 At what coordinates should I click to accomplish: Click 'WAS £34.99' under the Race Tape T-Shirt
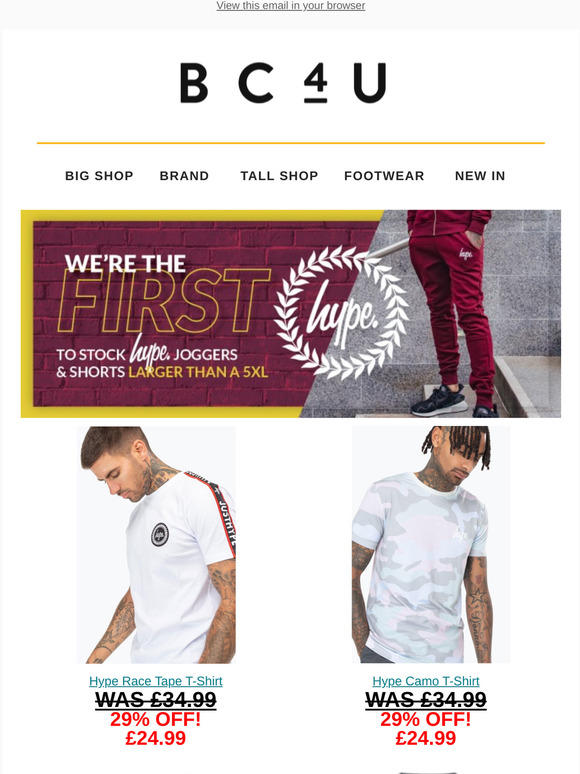(x=155, y=700)
